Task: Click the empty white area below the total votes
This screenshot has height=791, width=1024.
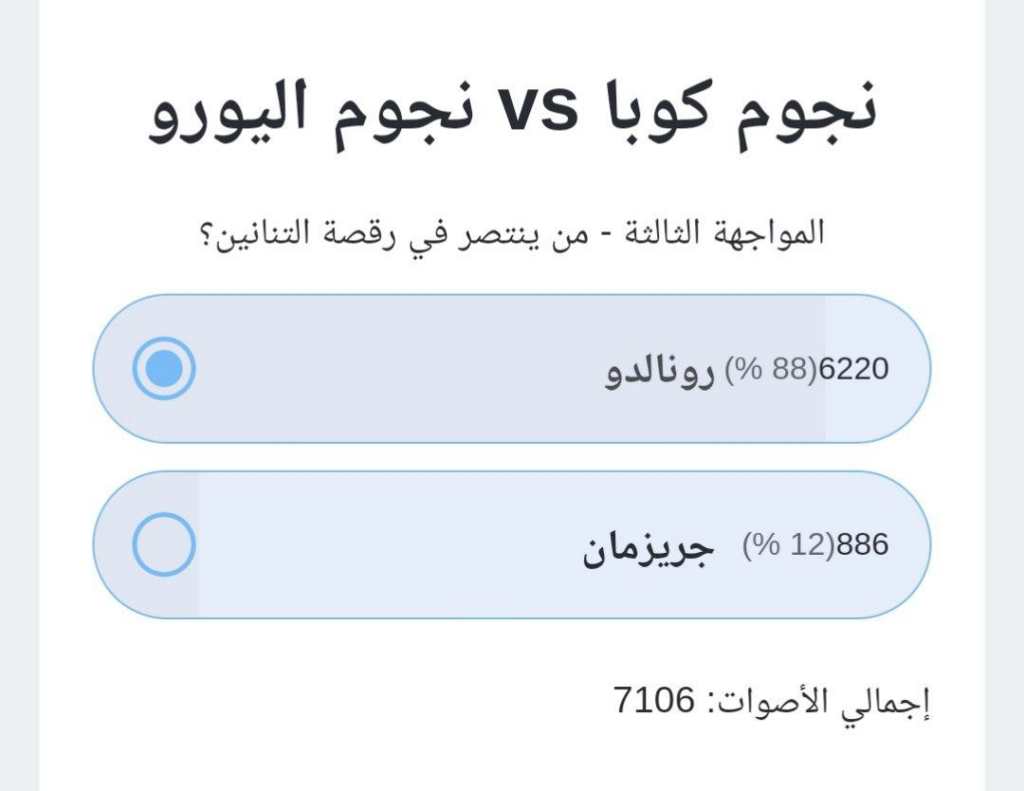Action: coord(500,760)
